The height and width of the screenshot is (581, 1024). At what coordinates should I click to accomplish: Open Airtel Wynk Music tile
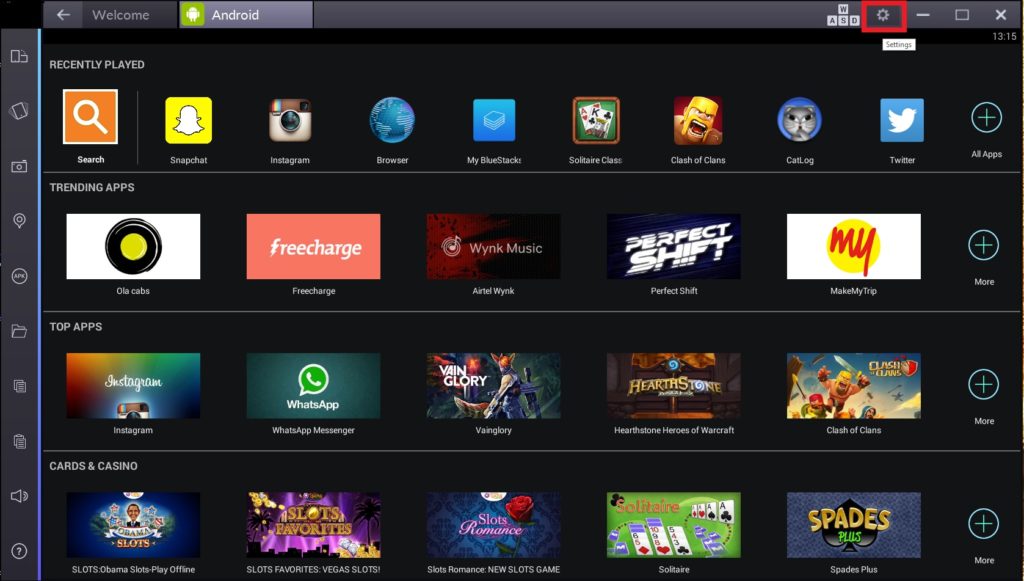click(x=494, y=247)
